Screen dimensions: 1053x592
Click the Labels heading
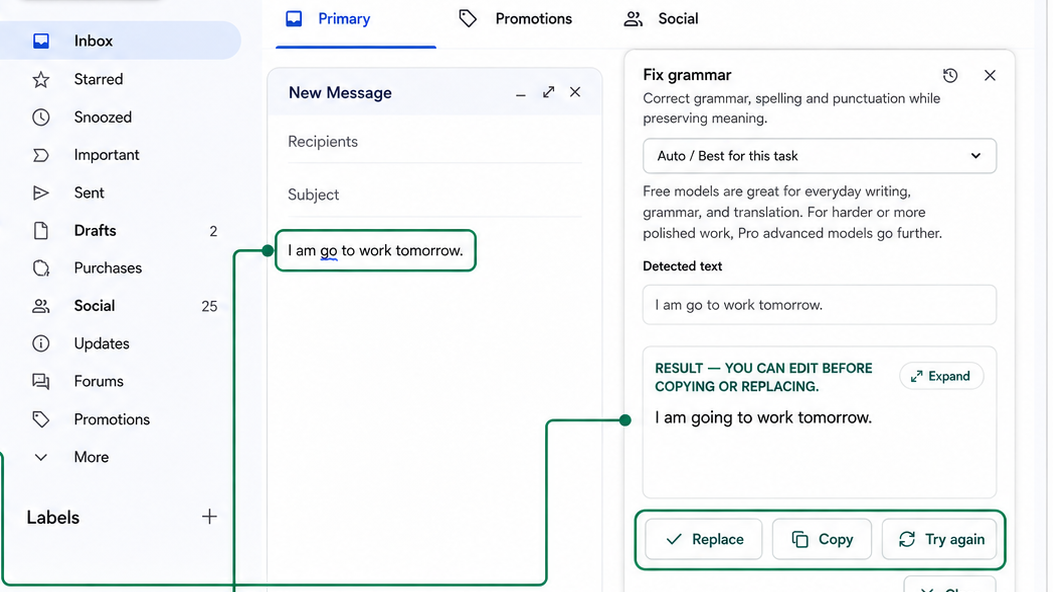[53, 517]
